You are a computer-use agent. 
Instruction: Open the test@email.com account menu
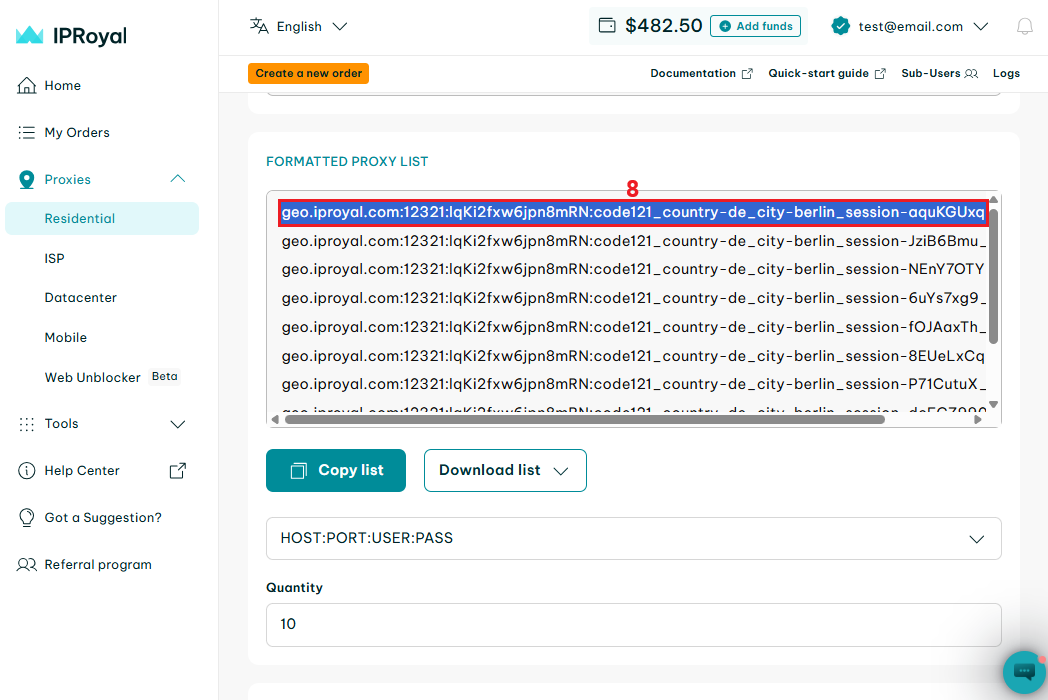tap(910, 26)
